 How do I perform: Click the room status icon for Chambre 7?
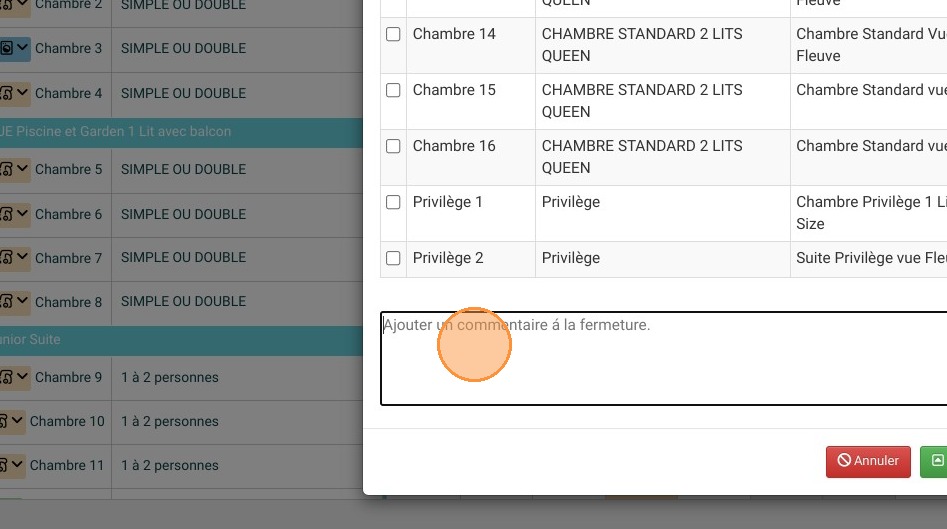pos(6,257)
